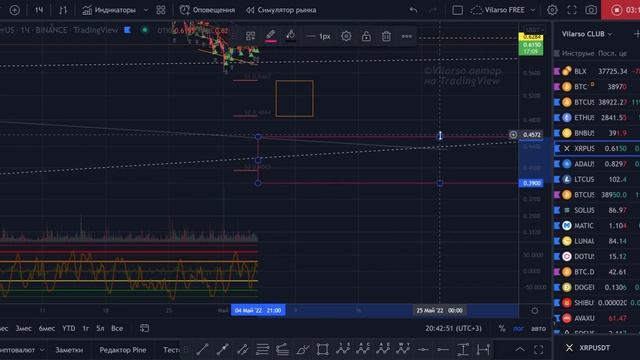Click the plus button beside price 0.4572
This screenshot has width=640, height=360.
click(513, 135)
